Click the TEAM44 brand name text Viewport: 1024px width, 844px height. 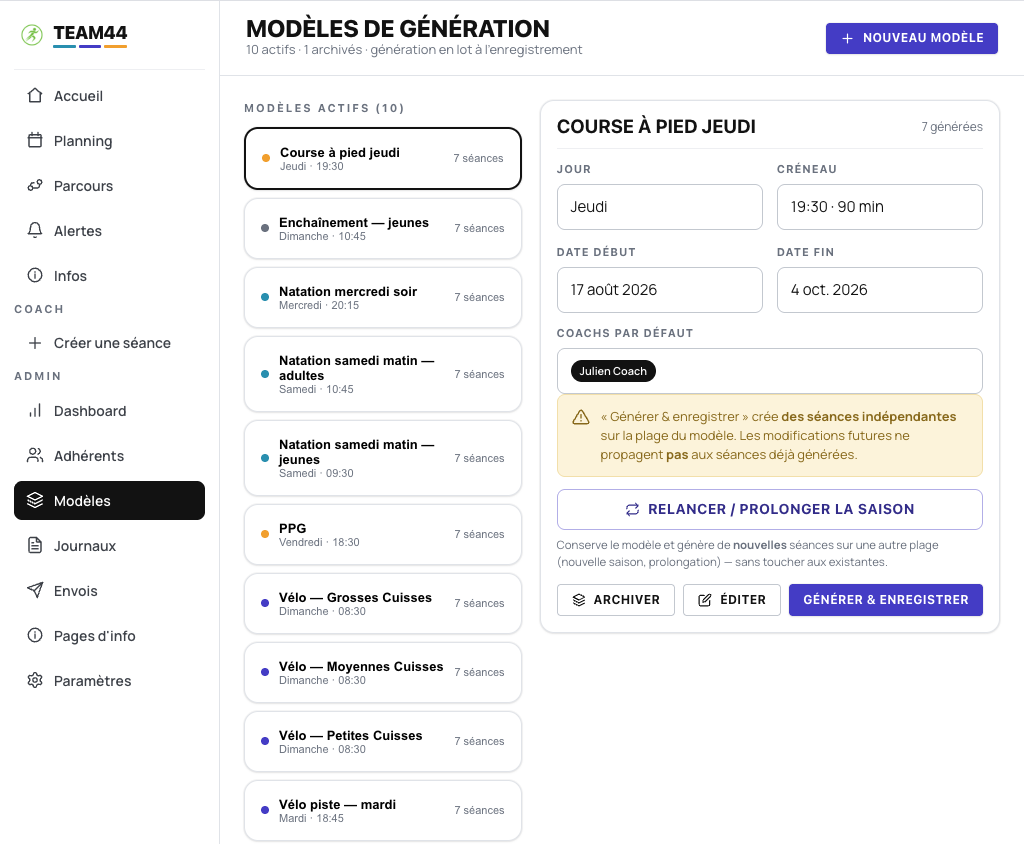pyautogui.click(x=90, y=33)
